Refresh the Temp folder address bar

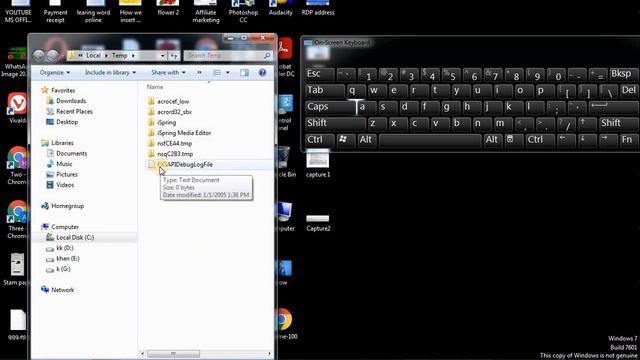tap(174, 56)
